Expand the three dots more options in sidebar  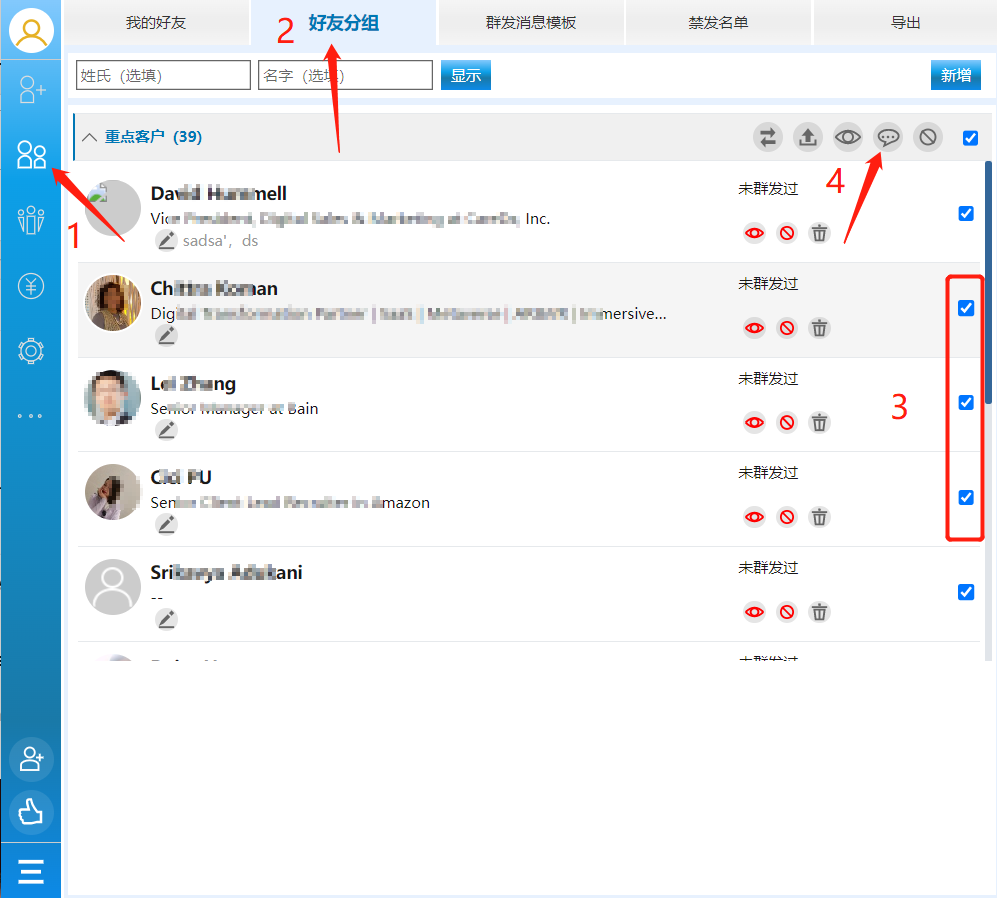tap(31, 416)
